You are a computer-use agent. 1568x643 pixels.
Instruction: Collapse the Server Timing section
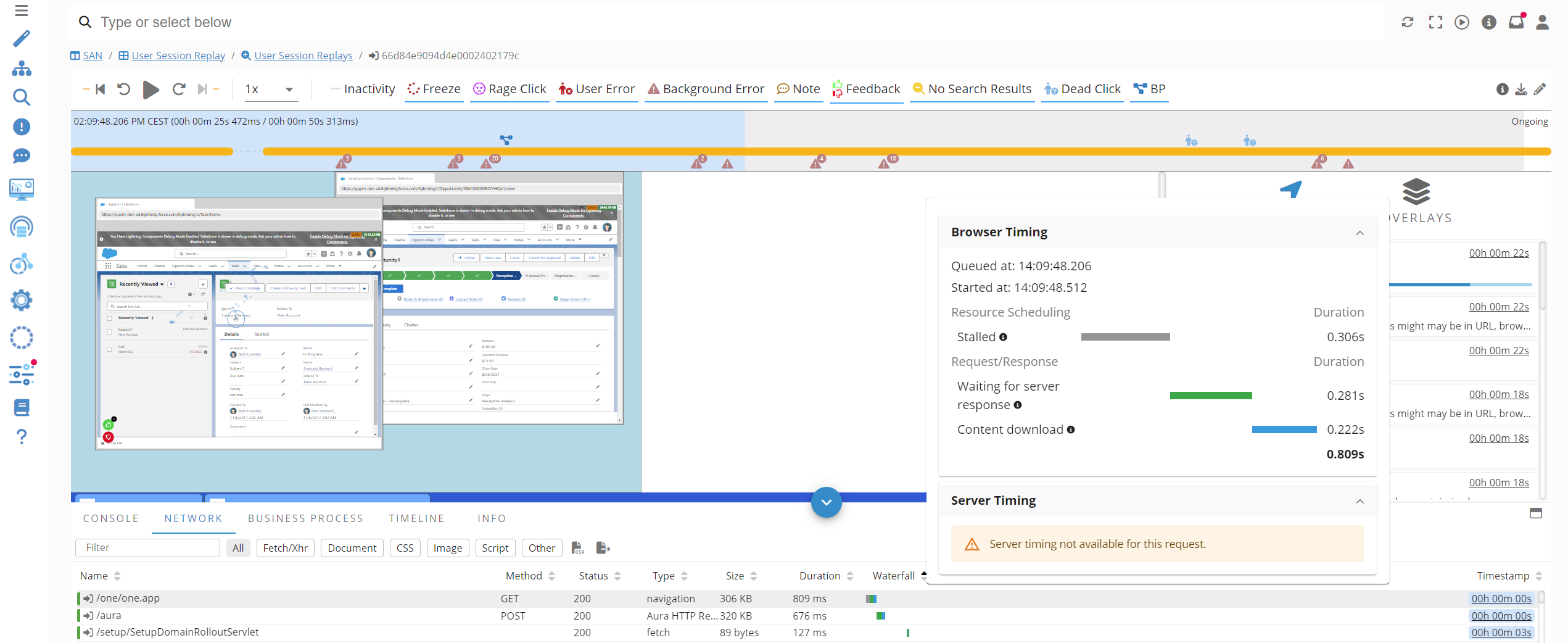[x=1360, y=501]
